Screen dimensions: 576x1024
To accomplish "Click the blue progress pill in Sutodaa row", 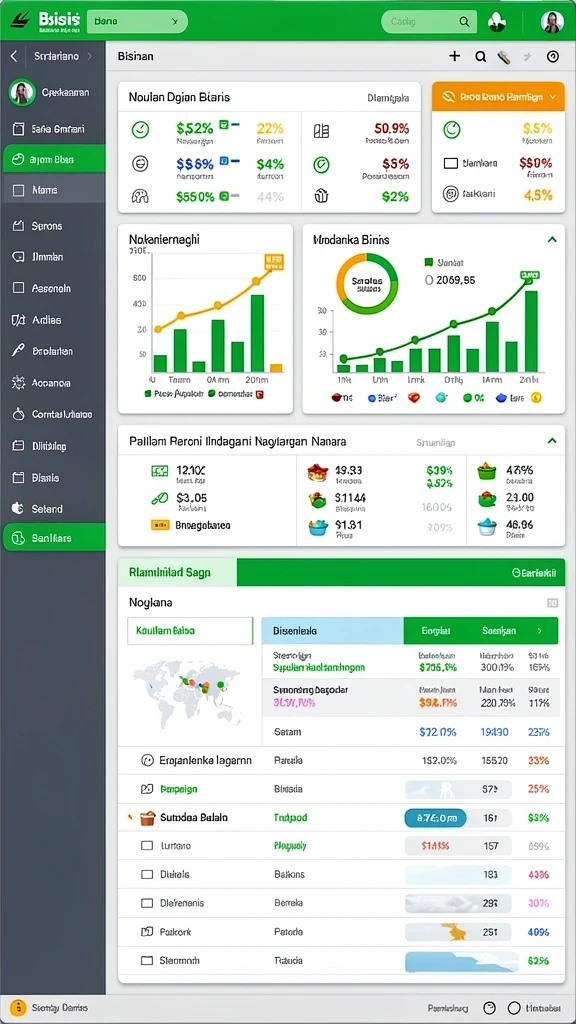I will pyautogui.click(x=436, y=818).
